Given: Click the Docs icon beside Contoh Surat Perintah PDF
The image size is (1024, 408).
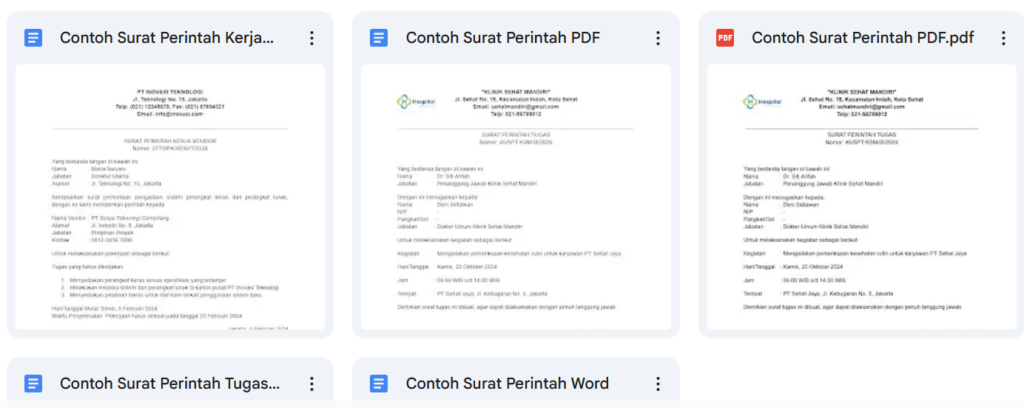Looking at the screenshot, I should [379, 38].
